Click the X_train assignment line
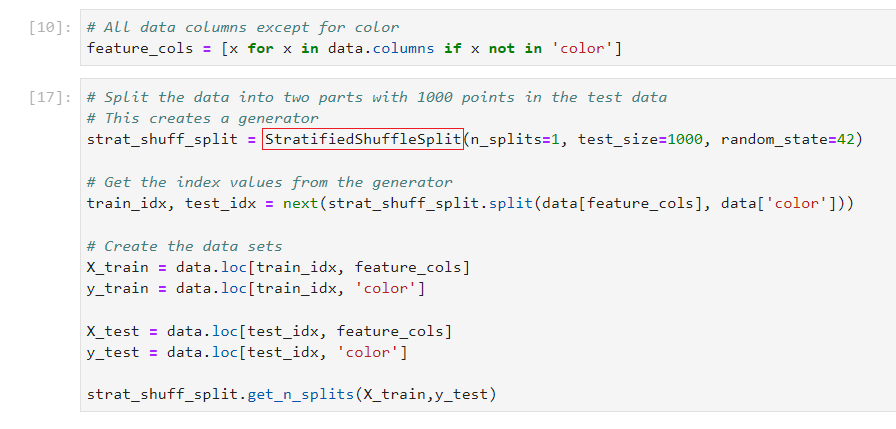896x429 pixels. 278,267
